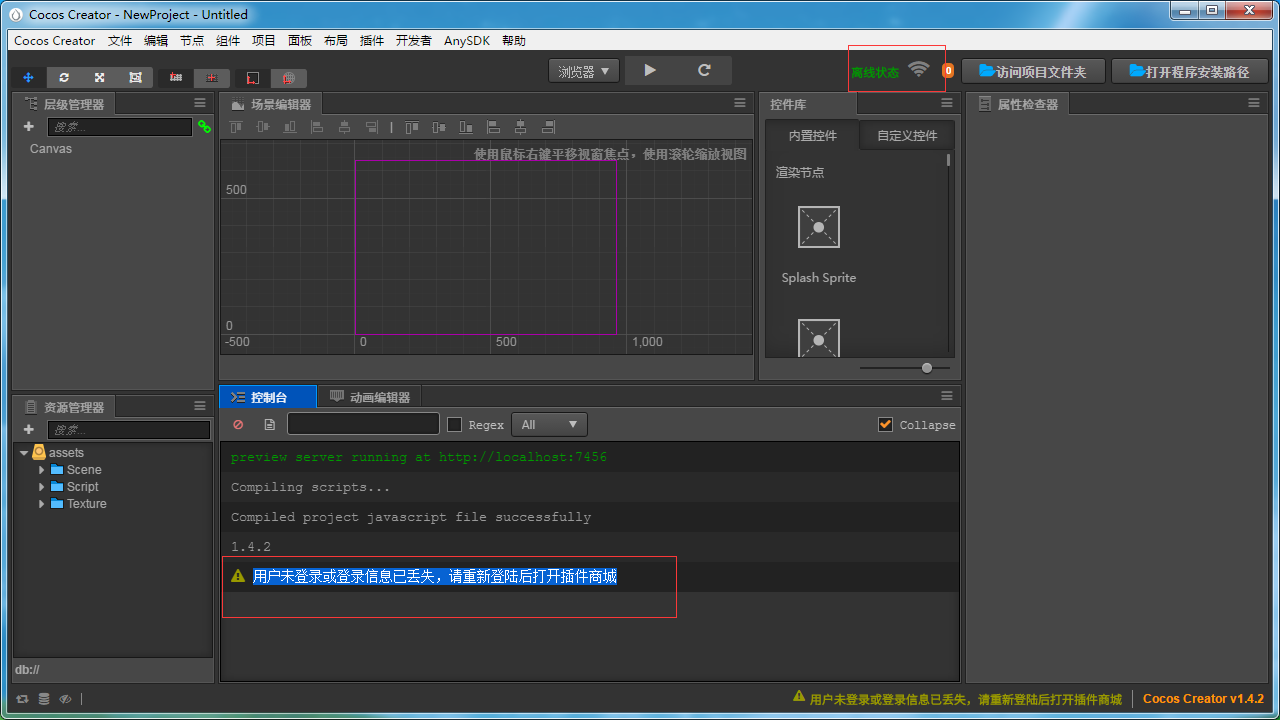
Task: Open the 帮助 menu
Action: pyautogui.click(x=514, y=41)
